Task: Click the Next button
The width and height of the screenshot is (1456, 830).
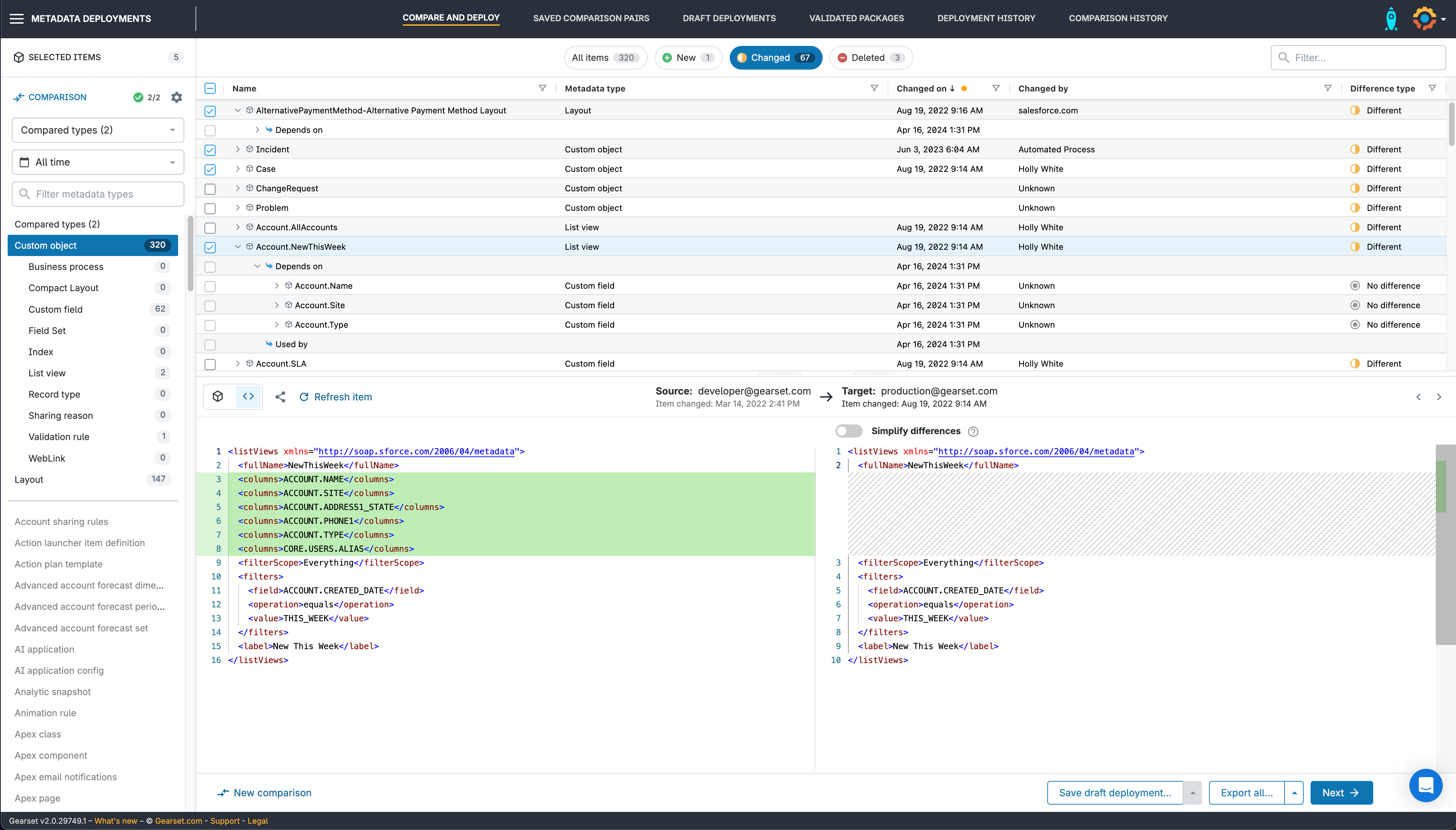Action: (1341, 793)
